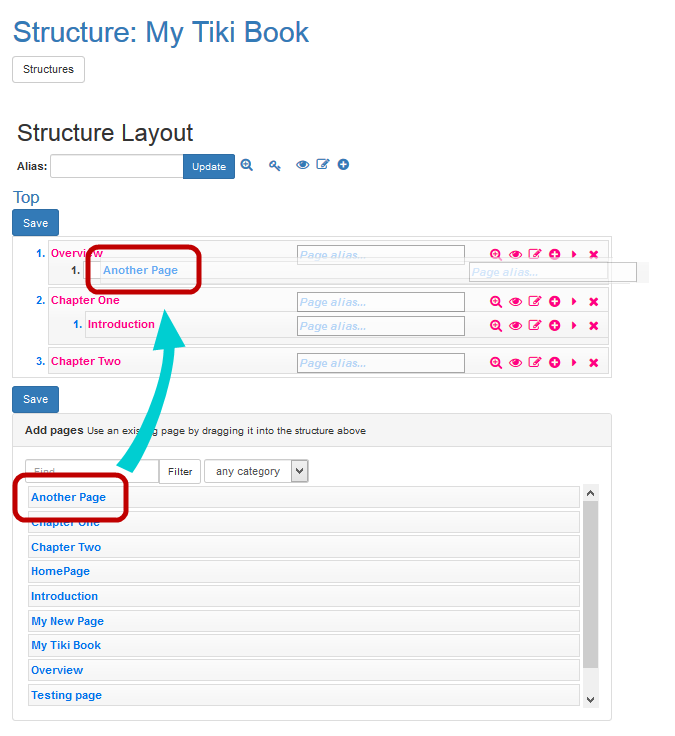Click the magnifier icon in Chapter One row
Viewport: 675px width, 736px height.
point(495,301)
